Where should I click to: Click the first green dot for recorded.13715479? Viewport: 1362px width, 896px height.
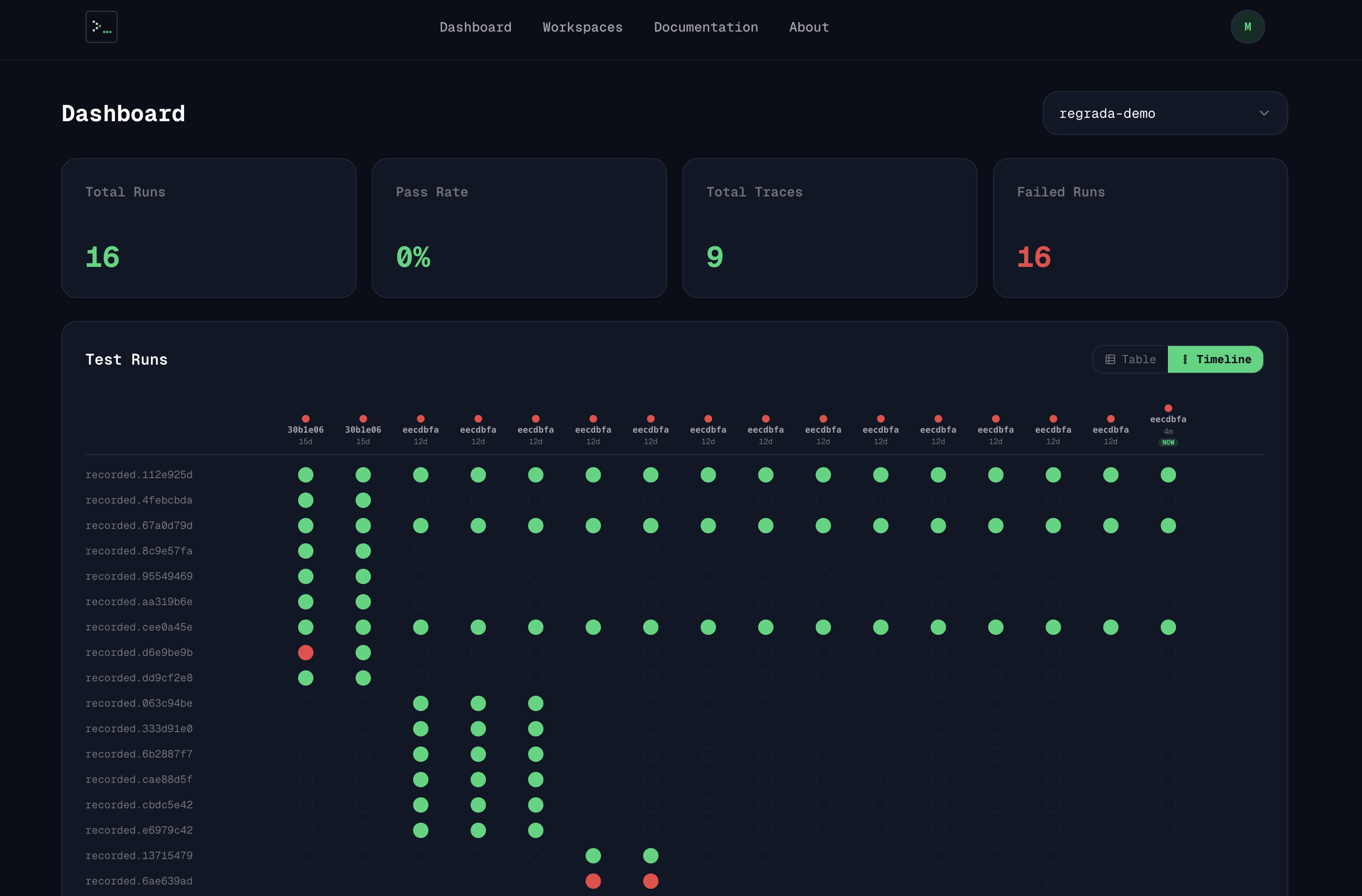pyautogui.click(x=593, y=855)
